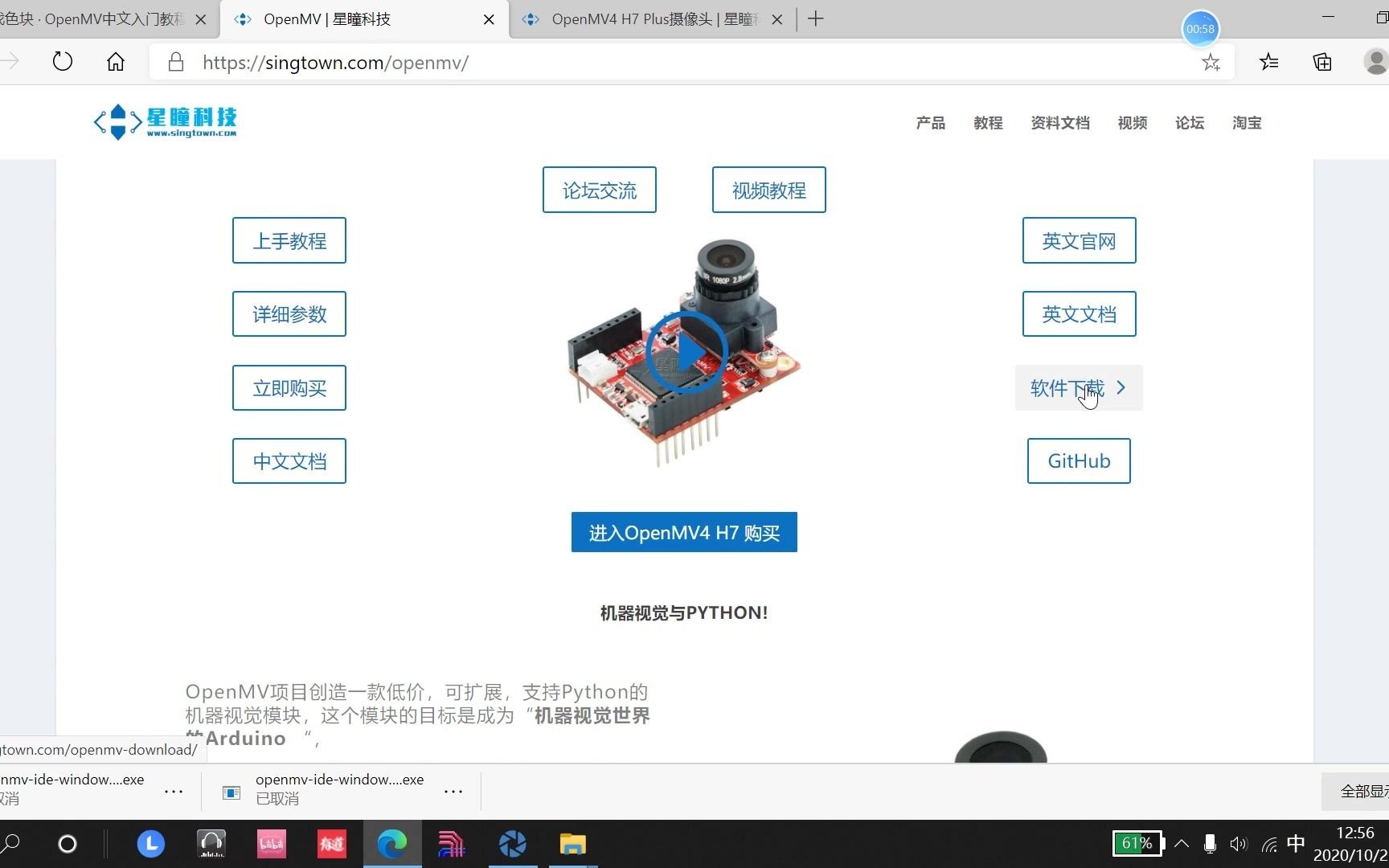The image size is (1389, 868).
Task: Open Windows search magnifier in taskbar
Action: pos(11,844)
